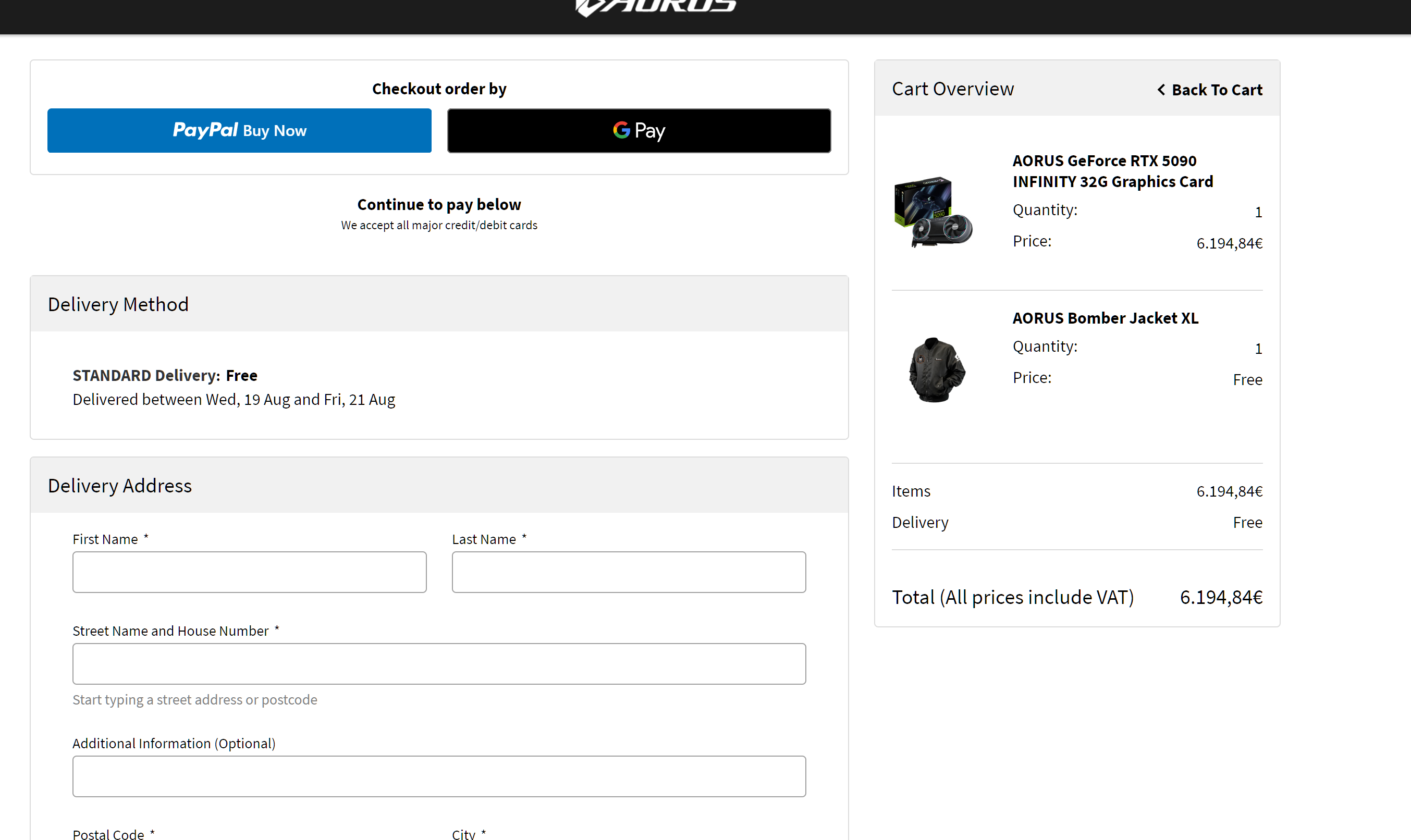Select AORUS GeForce RTX 5090 product title
Viewport: 1411px width, 840px height.
[1113, 171]
